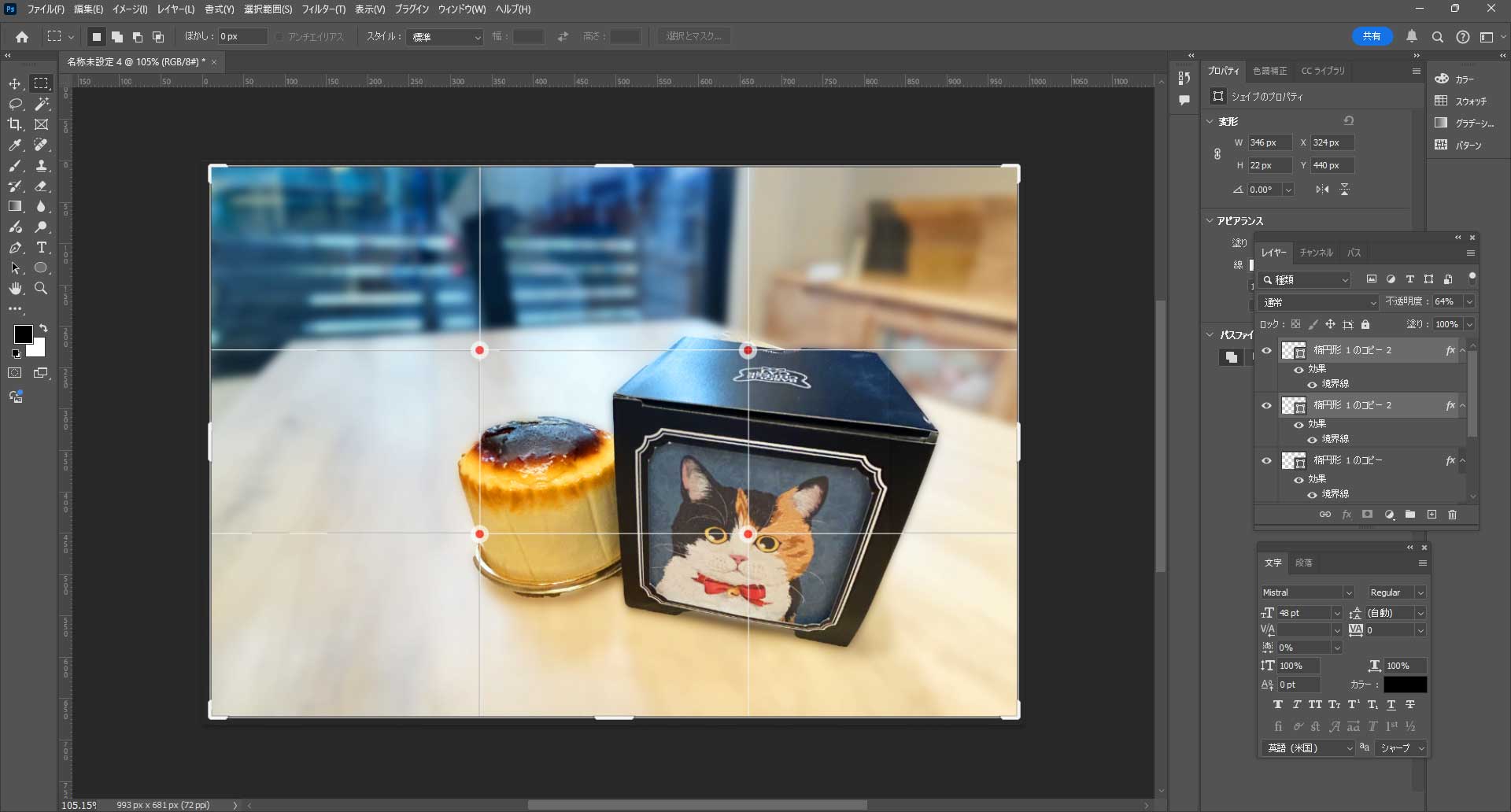Click the delete layer trash icon
This screenshot has height=812, width=1511.
tap(1453, 515)
